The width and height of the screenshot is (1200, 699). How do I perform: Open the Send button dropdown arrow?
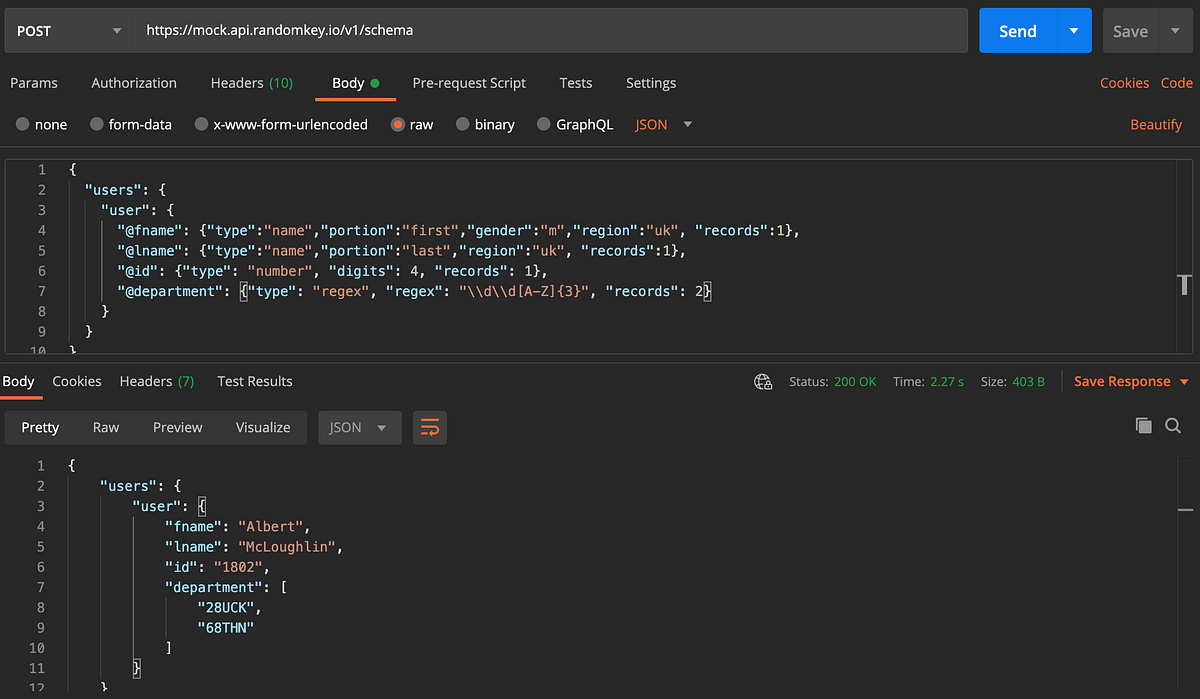(1074, 31)
